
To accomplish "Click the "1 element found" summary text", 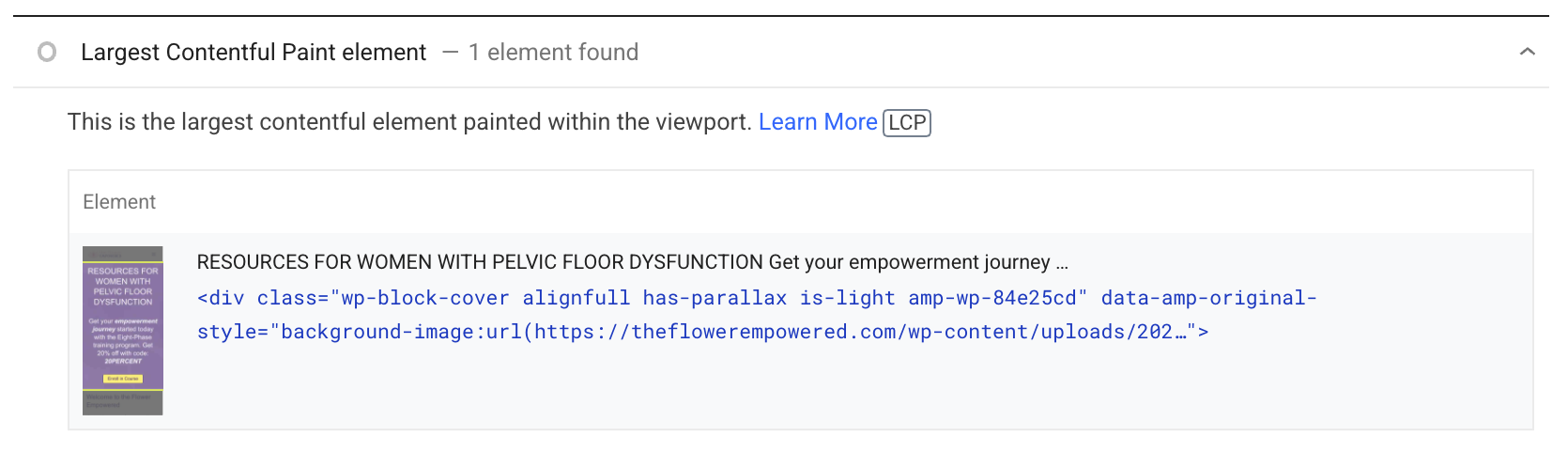I will pos(553,52).
